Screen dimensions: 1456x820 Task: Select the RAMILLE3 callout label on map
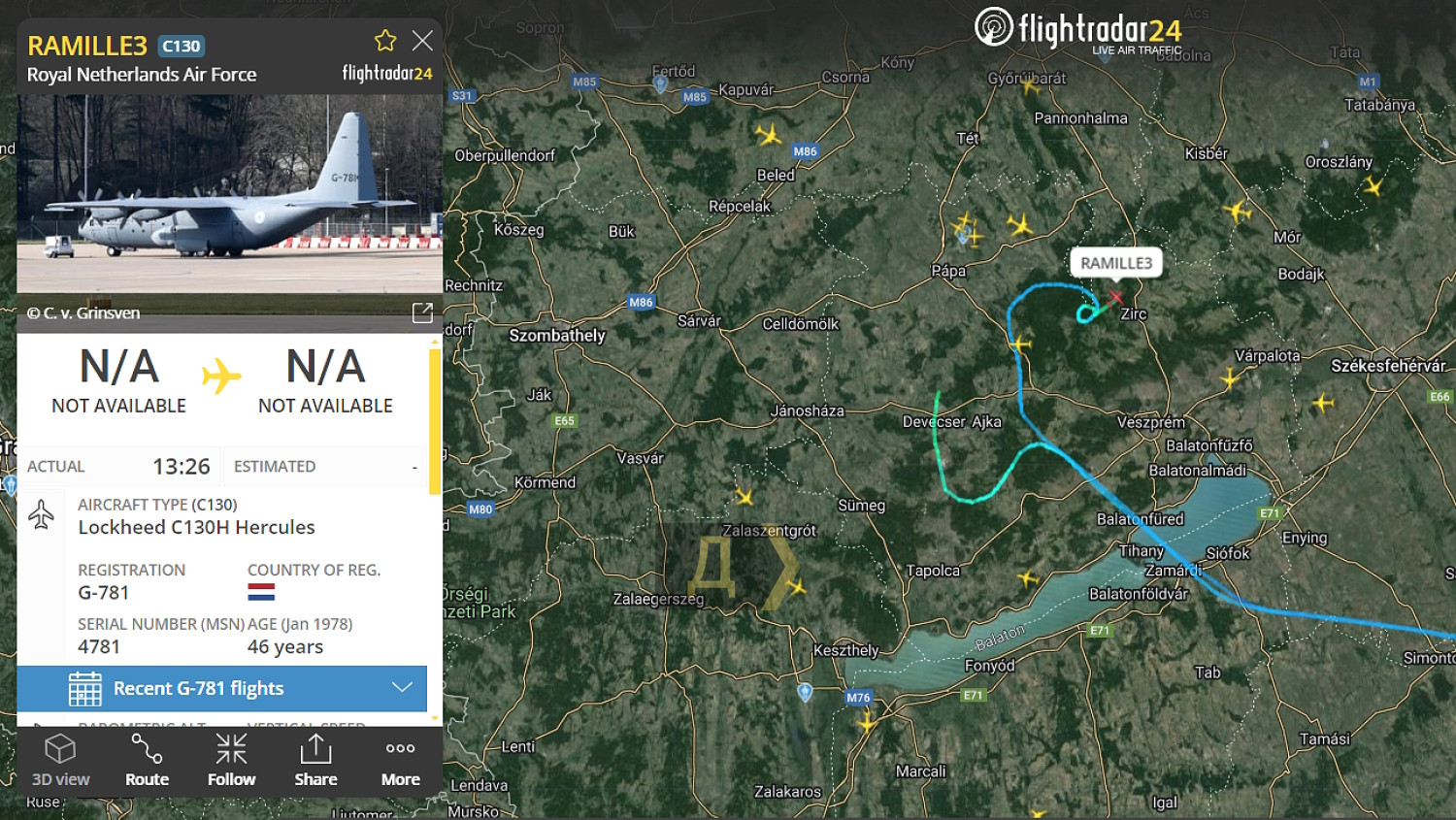[1116, 263]
